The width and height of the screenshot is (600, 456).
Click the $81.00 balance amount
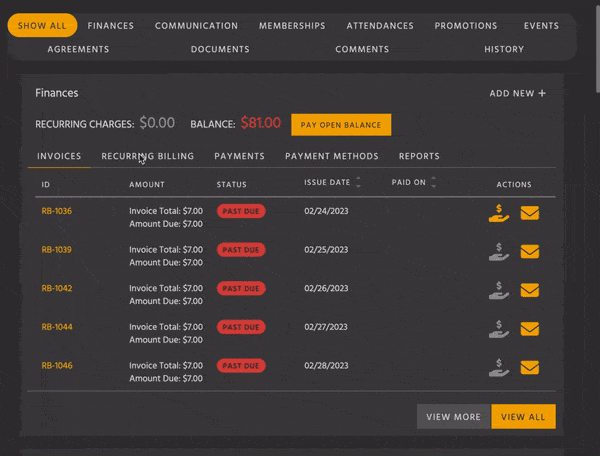point(261,123)
